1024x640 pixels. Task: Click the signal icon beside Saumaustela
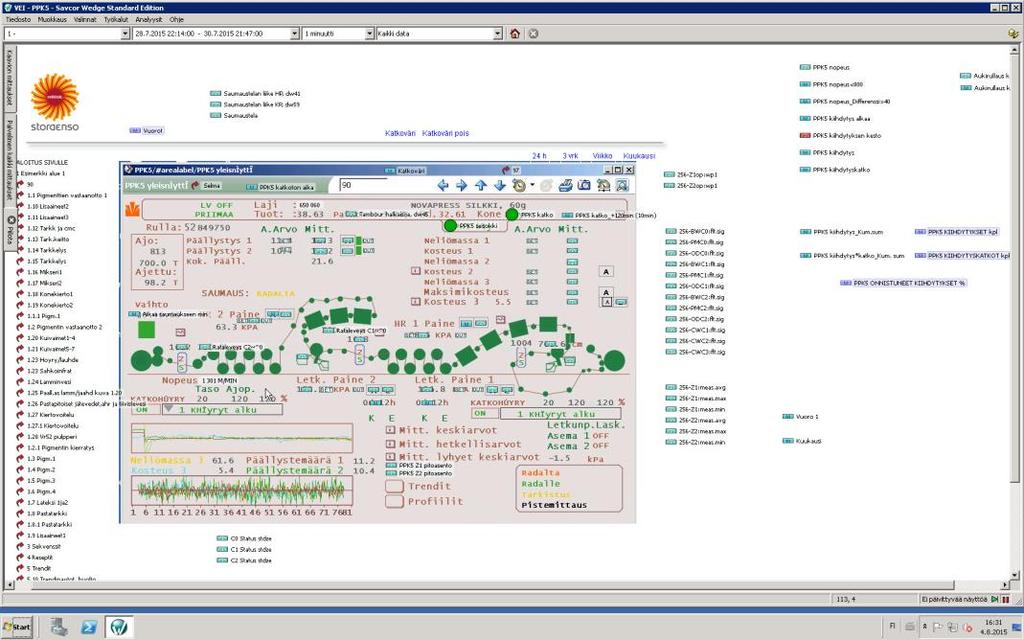(x=216, y=116)
